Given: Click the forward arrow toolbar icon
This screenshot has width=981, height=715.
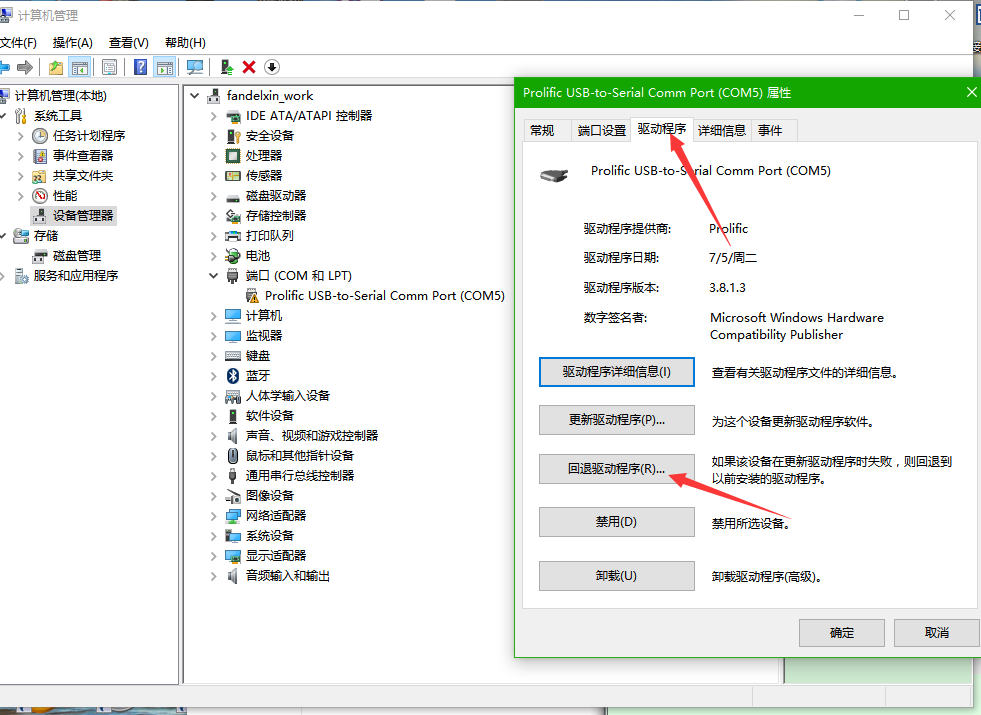Looking at the screenshot, I should click(x=25, y=67).
